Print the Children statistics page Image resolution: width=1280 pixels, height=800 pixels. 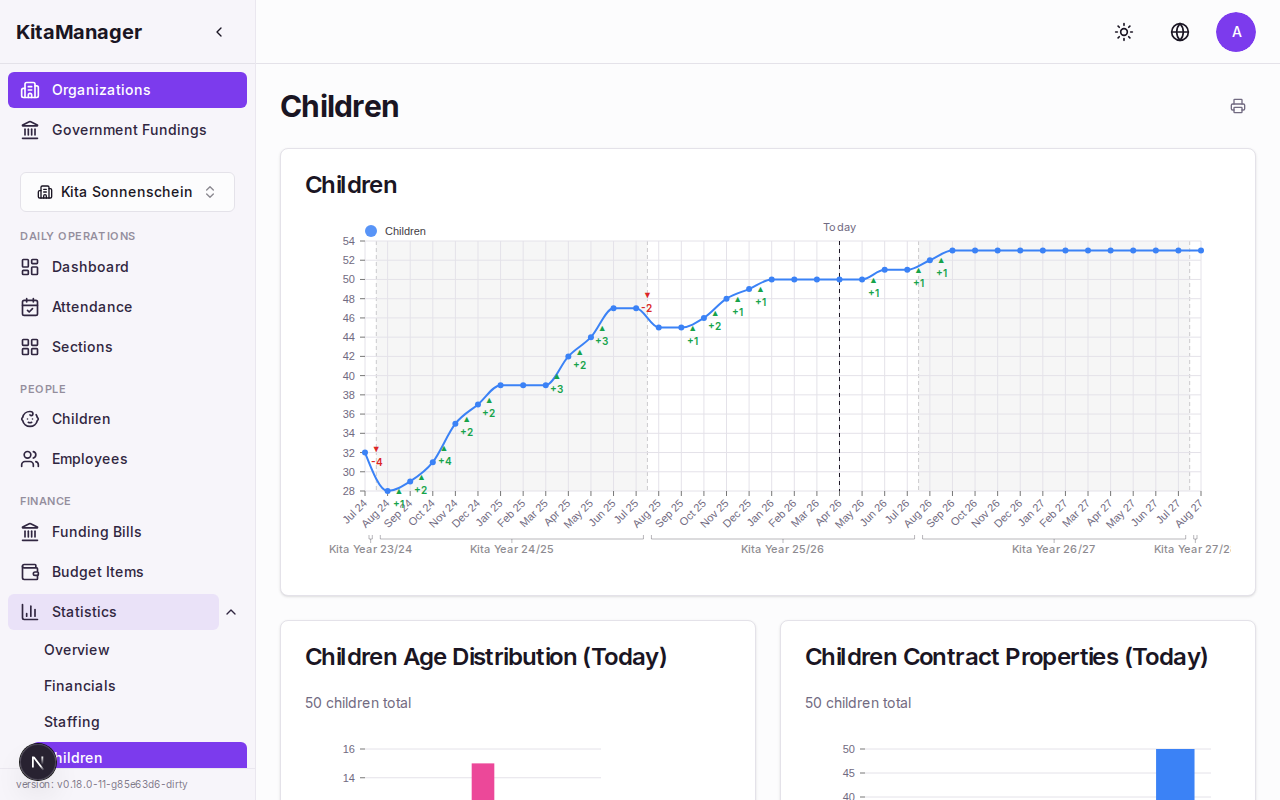click(x=1238, y=106)
